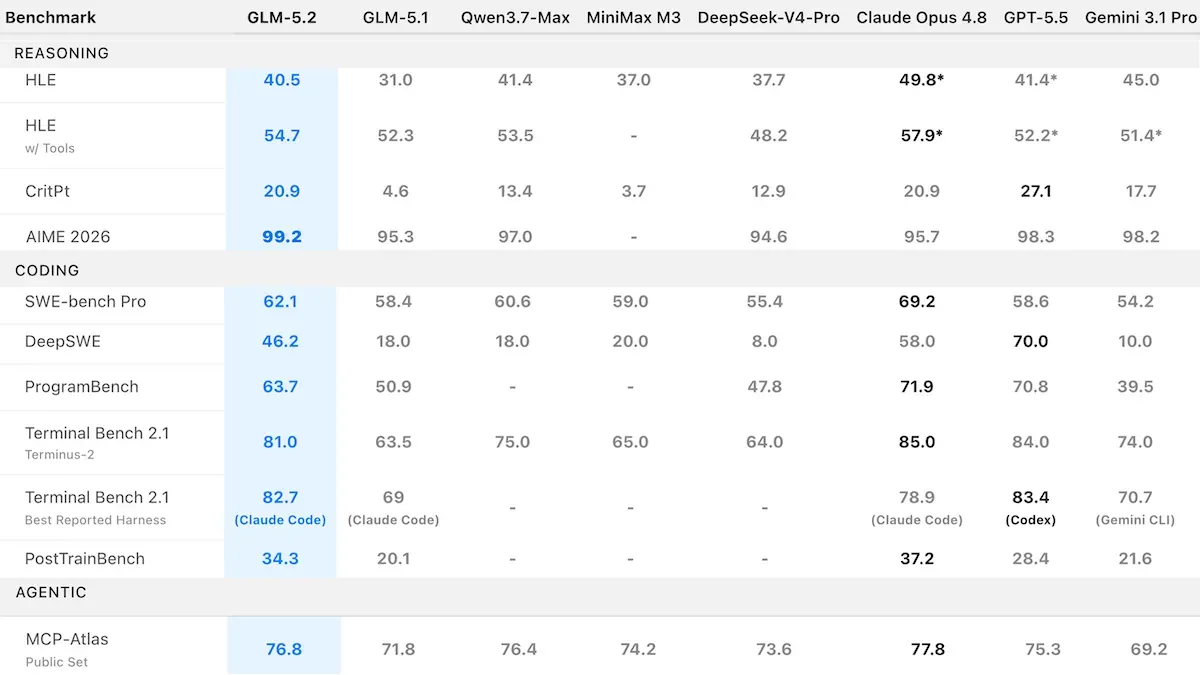
Task: Select Claude Opus 4.8's PostTrainBench score 37.2
Action: [917, 559]
